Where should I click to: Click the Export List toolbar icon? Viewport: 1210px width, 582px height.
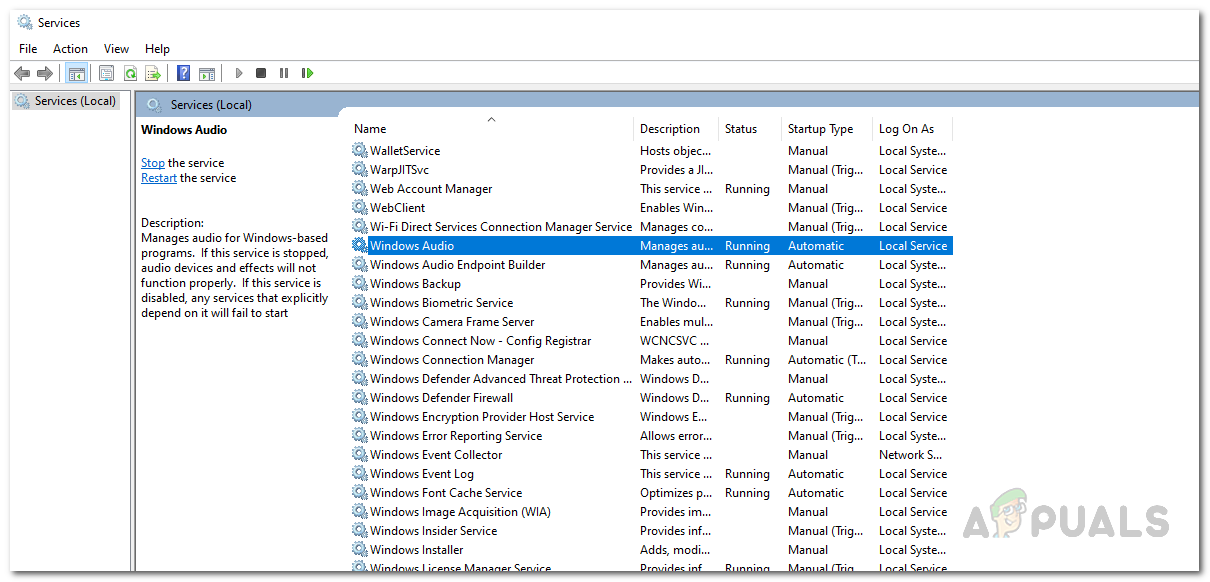pyautogui.click(x=153, y=73)
